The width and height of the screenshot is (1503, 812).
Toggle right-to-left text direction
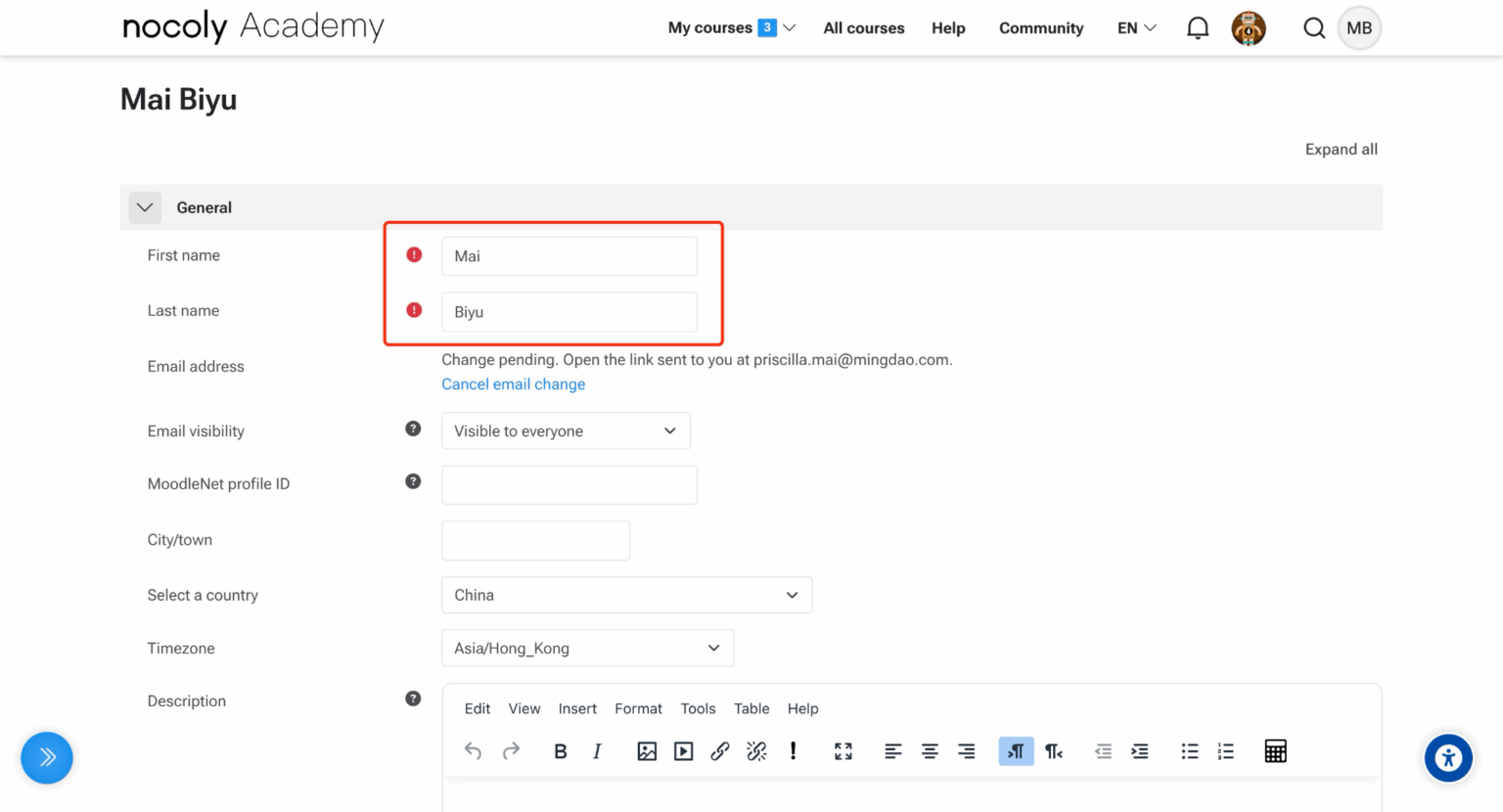coord(1054,751)
